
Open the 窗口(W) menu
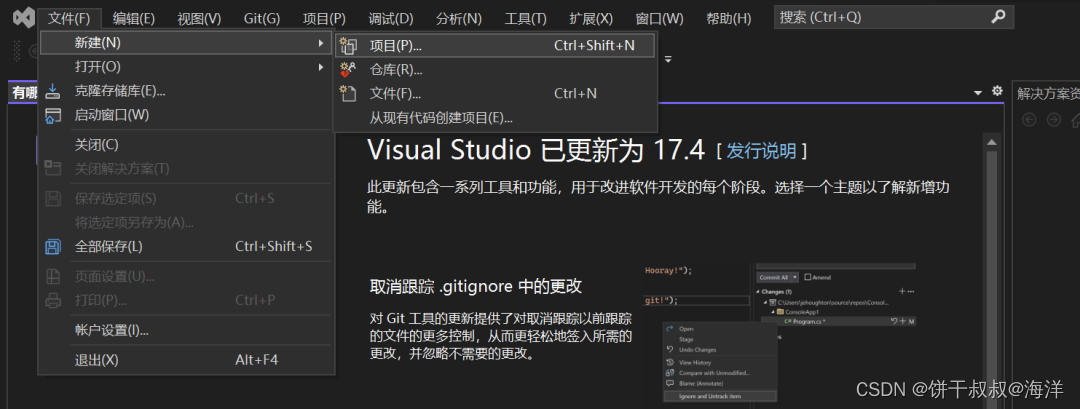[x=659, y=18]
